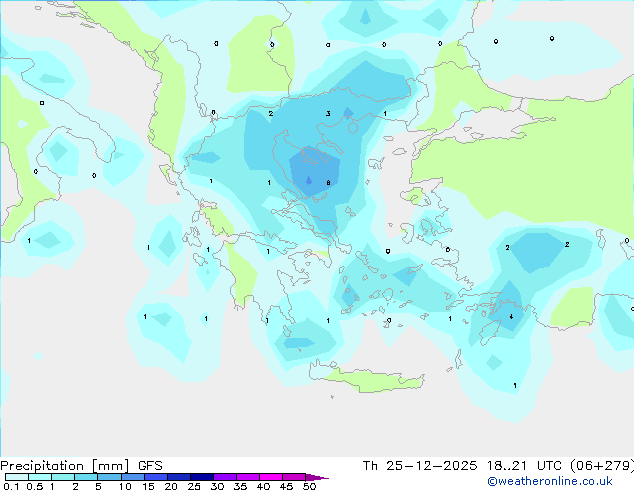Click the legend label "40"

(x=263, y=486)
